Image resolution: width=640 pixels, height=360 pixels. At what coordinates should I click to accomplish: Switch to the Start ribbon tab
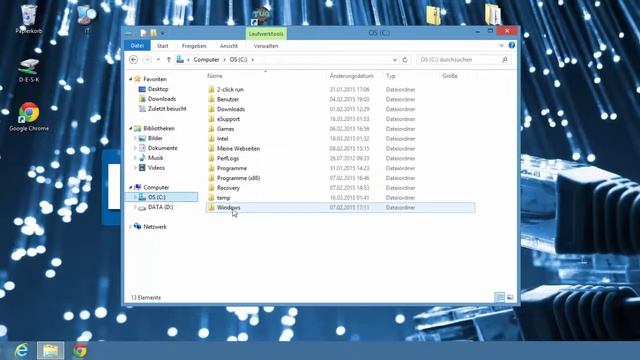point(162,46)
